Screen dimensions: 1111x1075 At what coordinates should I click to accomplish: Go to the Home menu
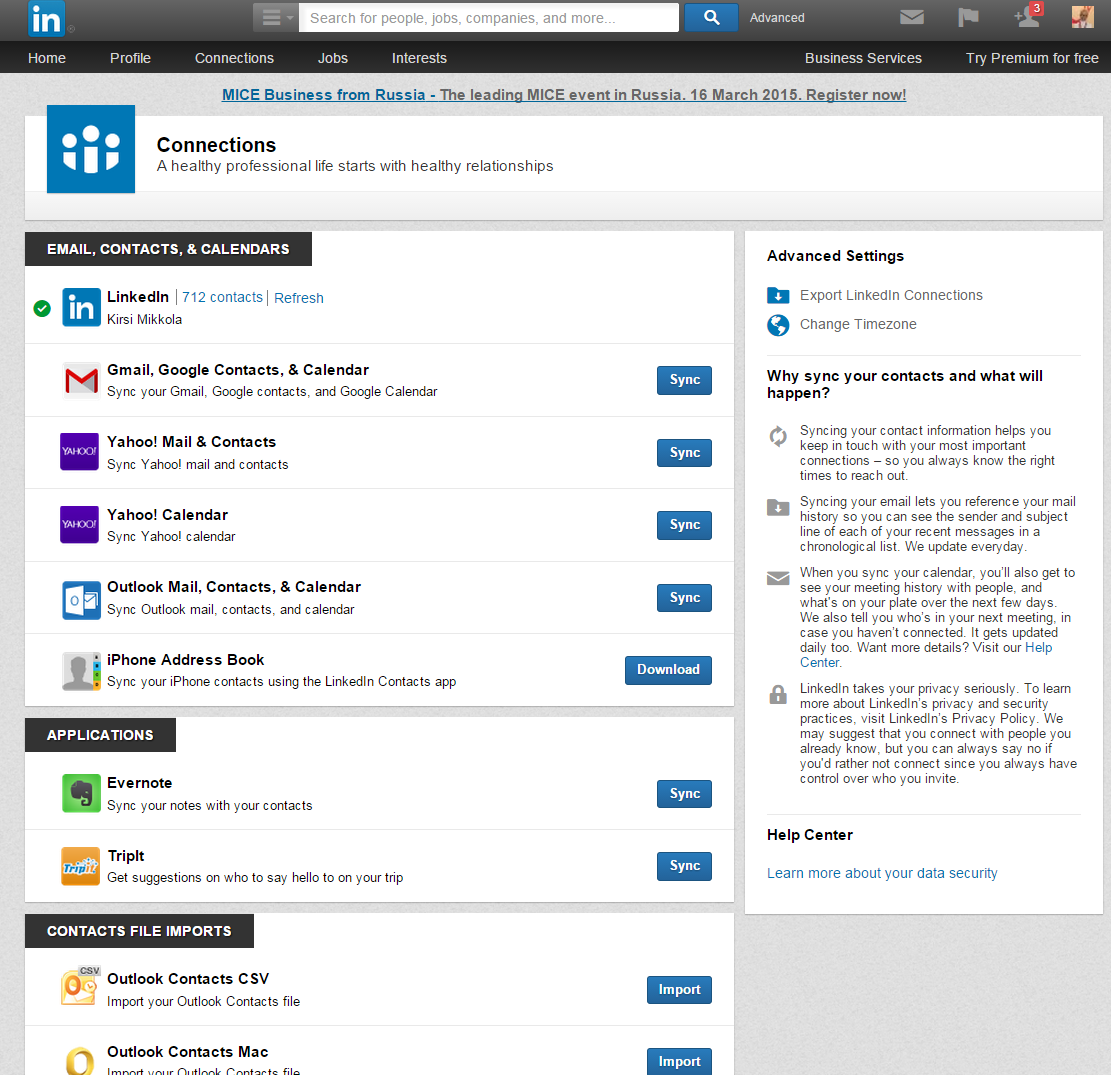tap(47, 58)
